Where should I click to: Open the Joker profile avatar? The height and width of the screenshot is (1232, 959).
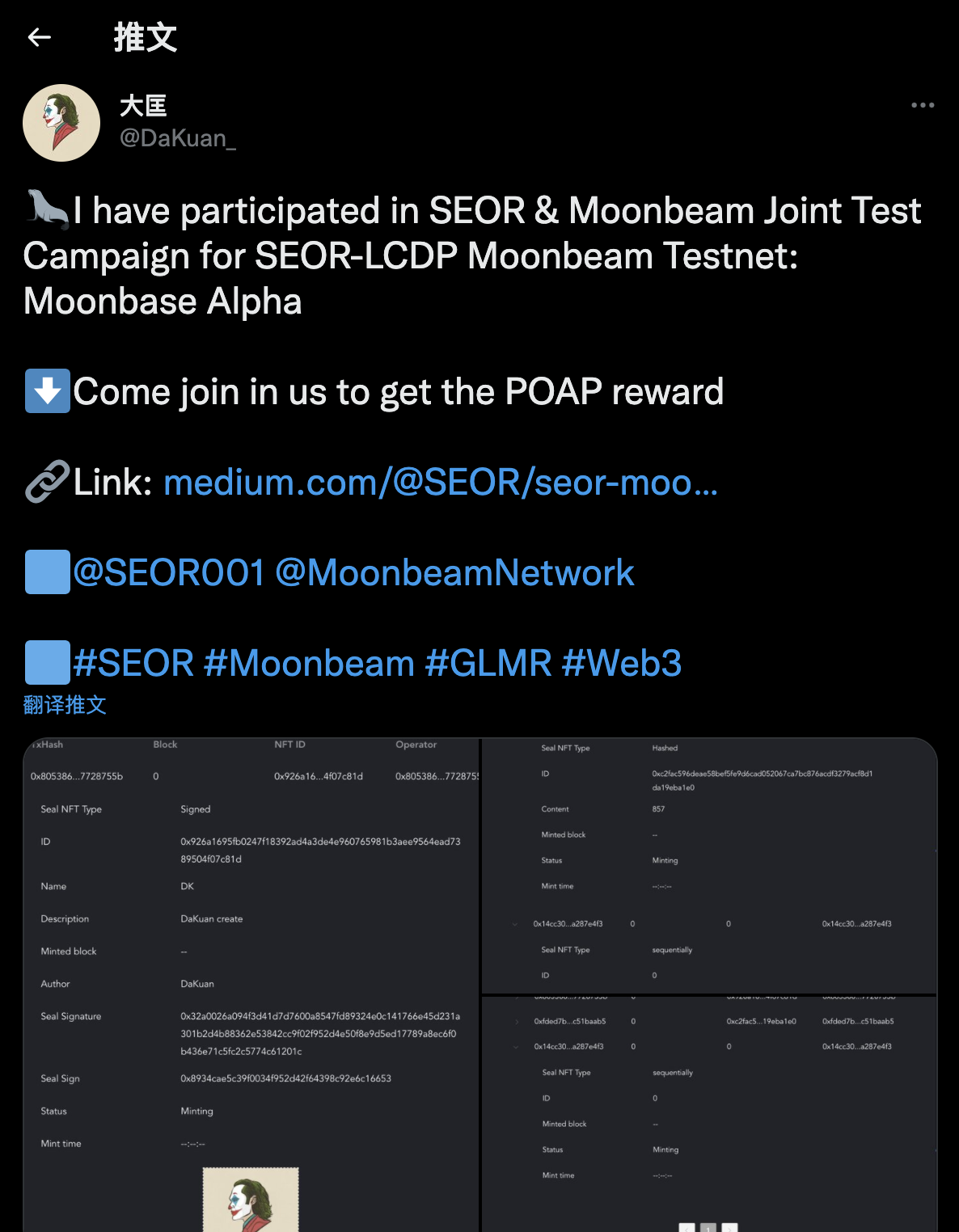click(x=61, y=123)
